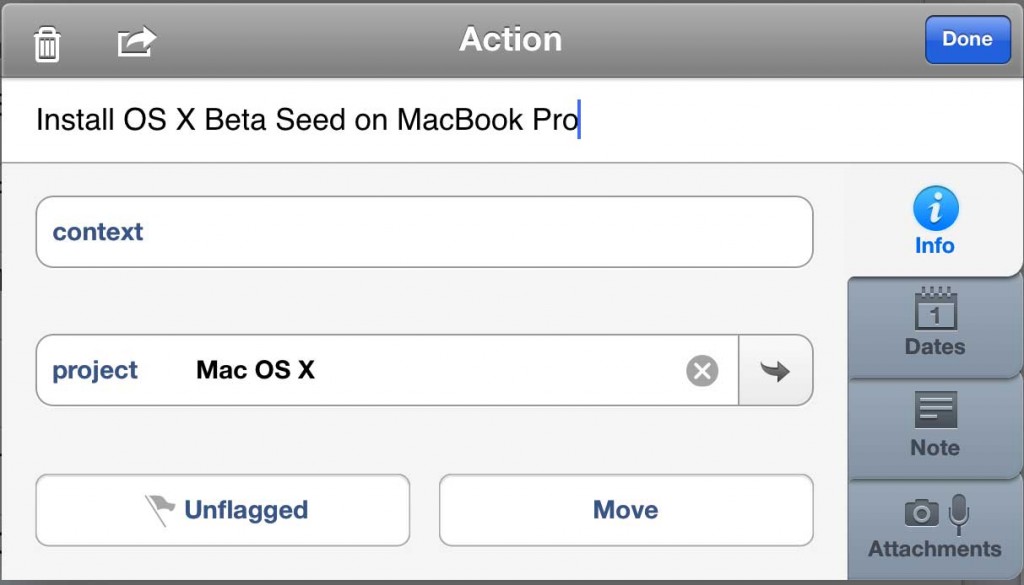Tap the blue Done button
1024x585 pixels.
pyautogui.click(x=967, y=39)
